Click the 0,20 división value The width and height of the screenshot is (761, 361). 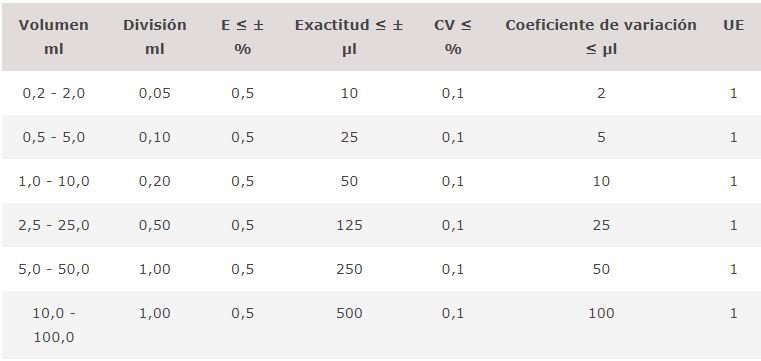[154, 181]
